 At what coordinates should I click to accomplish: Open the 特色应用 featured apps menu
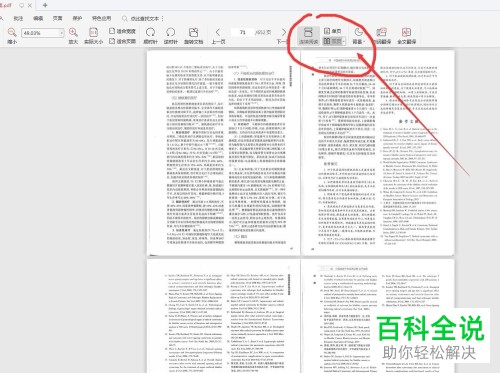[x=102, y=18]
